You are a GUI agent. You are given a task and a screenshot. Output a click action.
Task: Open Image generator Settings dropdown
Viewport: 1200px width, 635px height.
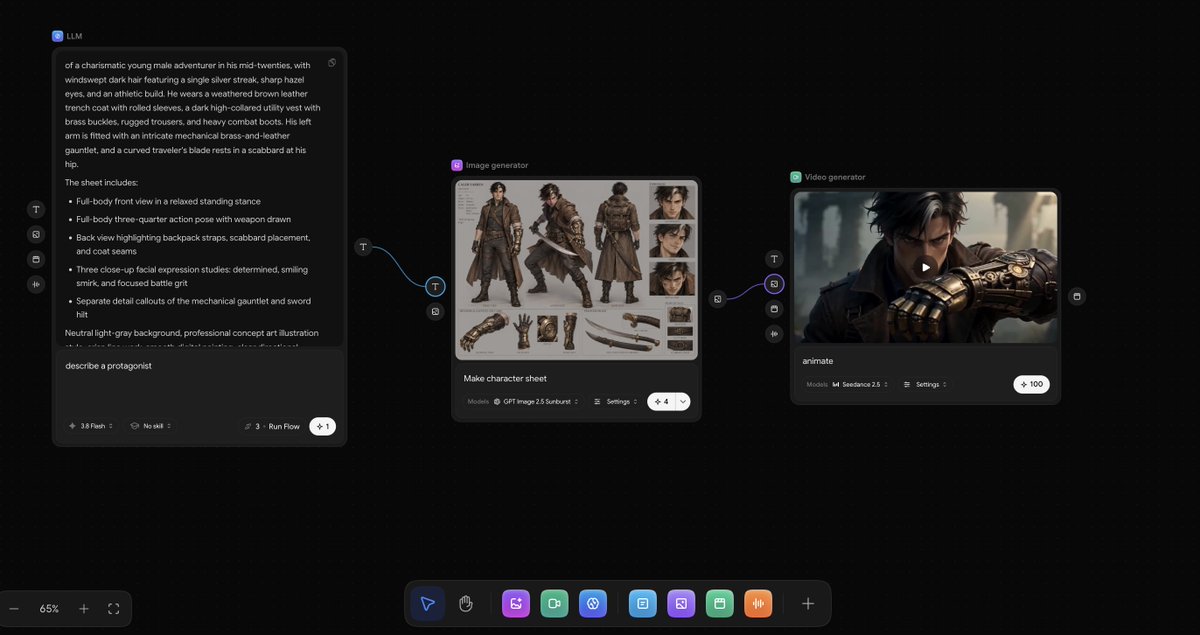pos(615,401)
